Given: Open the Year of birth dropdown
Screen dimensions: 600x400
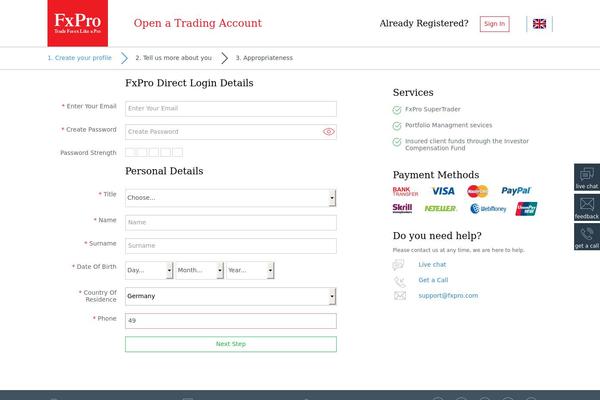Looking at the screenshot, I should coord(250,270).
